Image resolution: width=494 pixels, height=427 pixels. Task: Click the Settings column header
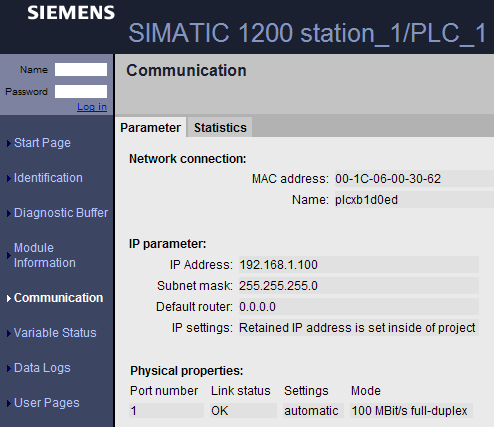click(x=306, y=391)
